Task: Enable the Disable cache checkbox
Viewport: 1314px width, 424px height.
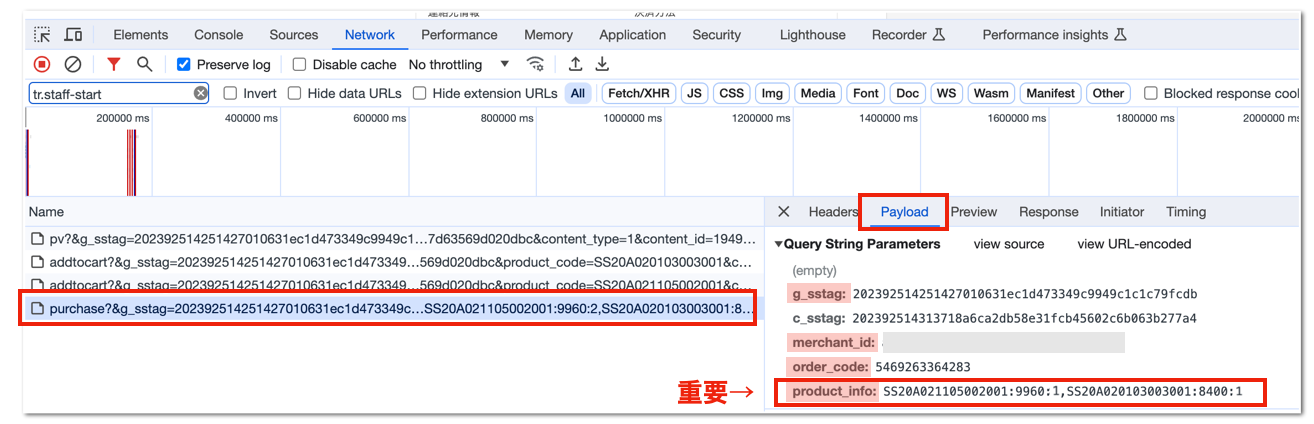Action: 299,64
